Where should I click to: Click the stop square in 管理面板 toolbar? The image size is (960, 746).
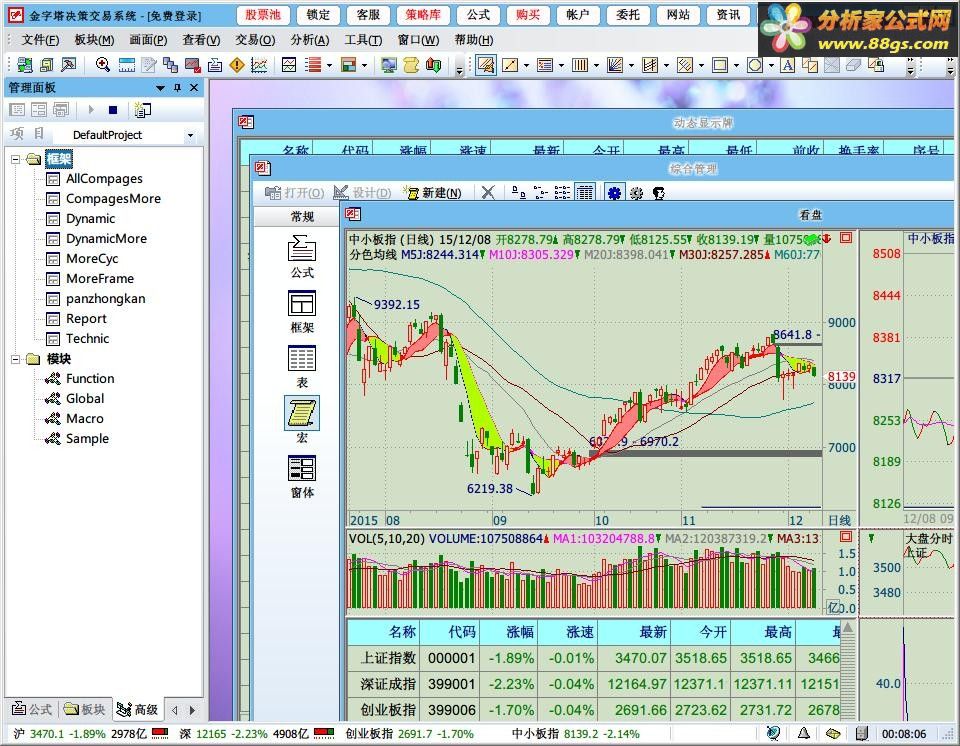113,110
